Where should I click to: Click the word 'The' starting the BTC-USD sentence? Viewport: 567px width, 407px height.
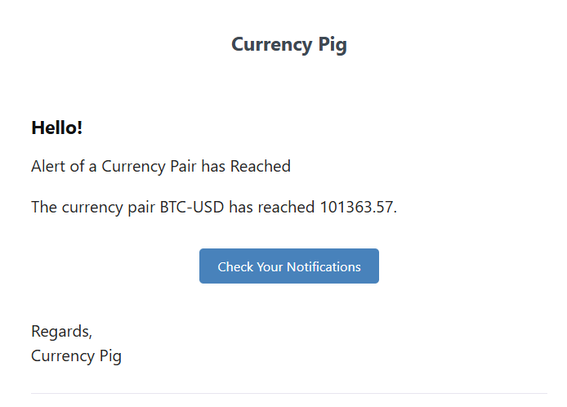tap(44, 207)
